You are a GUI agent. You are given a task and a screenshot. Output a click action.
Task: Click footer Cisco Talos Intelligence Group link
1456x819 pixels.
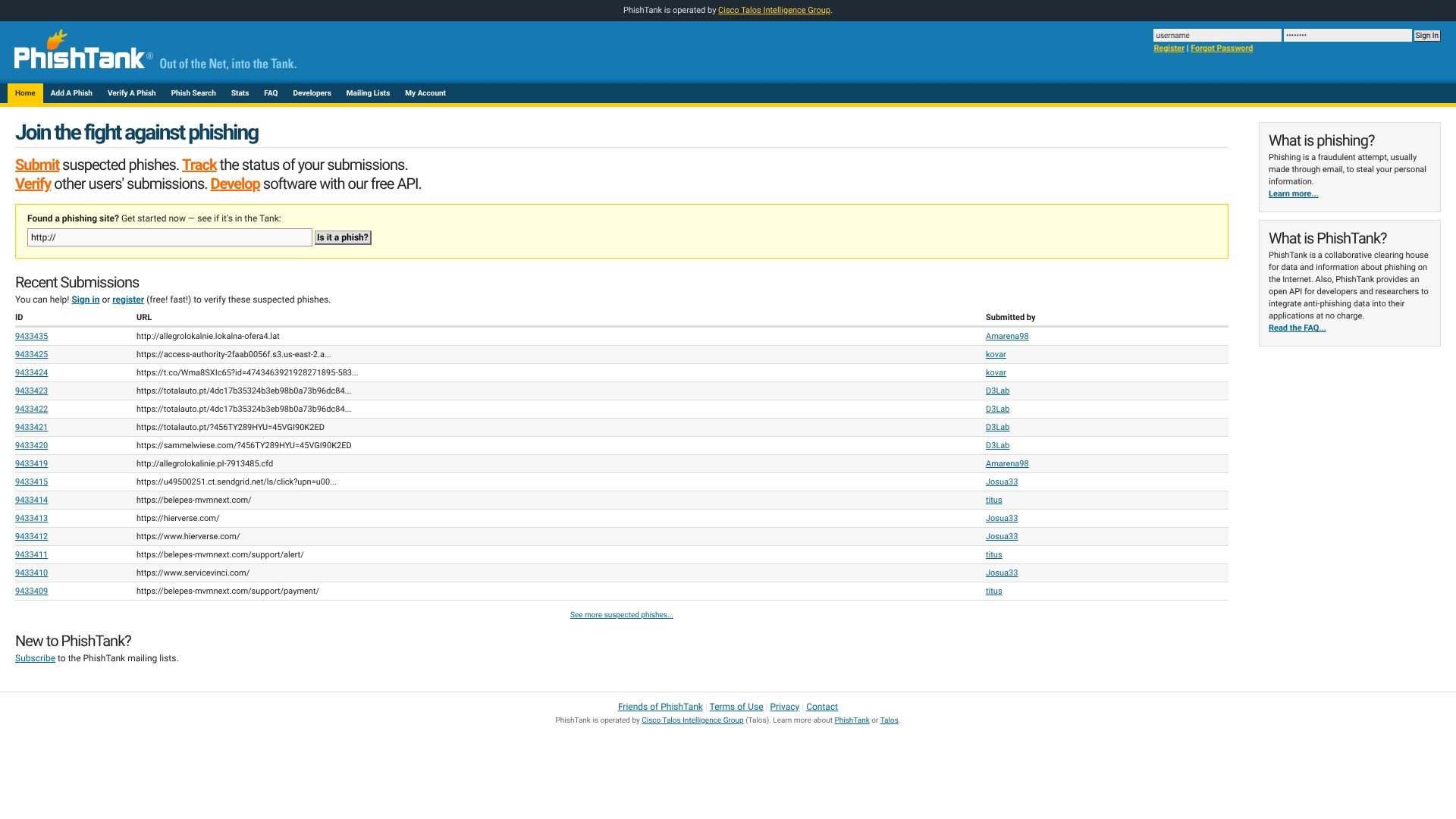pyautogui.click(x=692, y=721)
